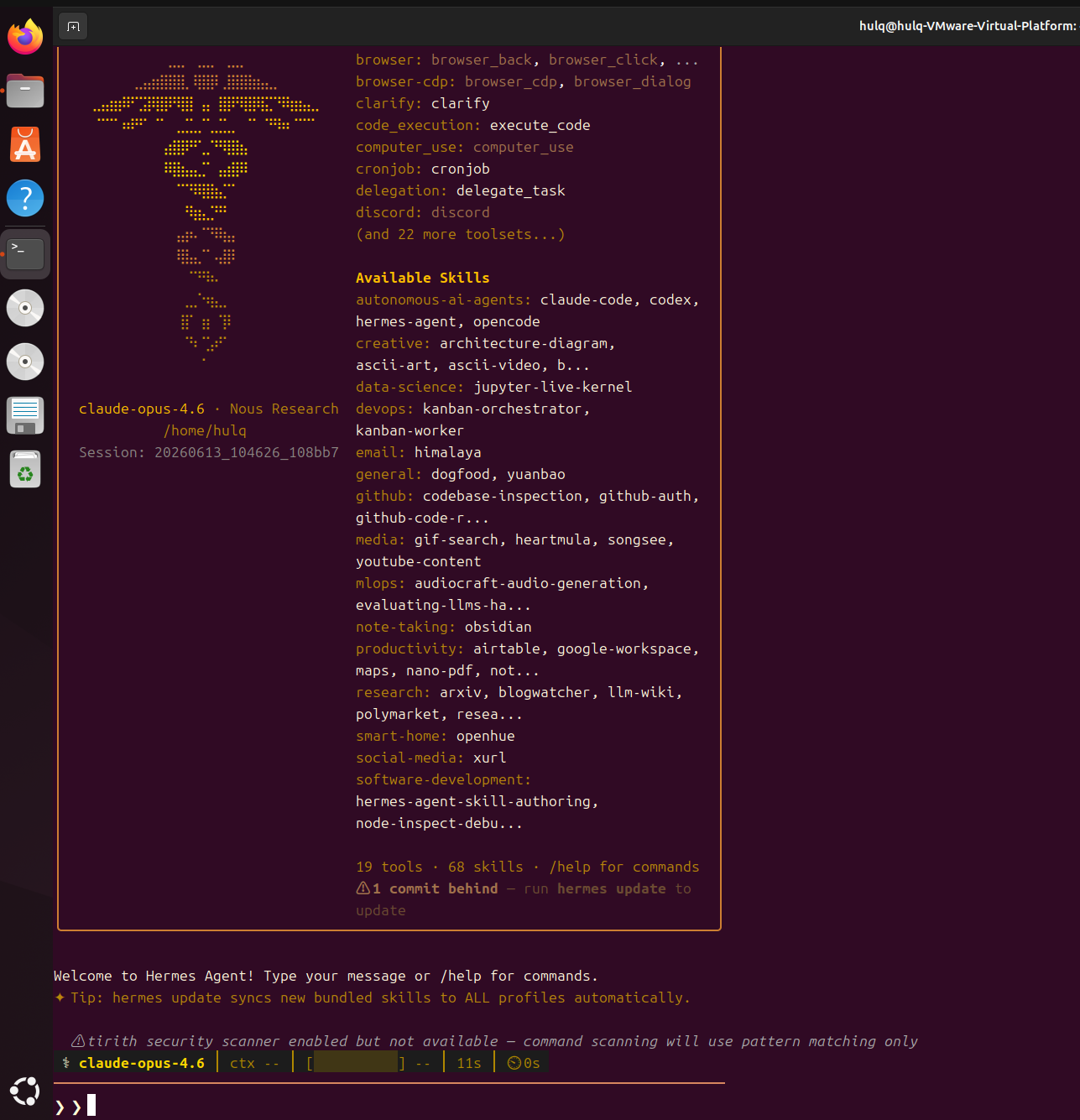The image size is (1080, 1120).
Task: Click the "gif-search" skill
Action: (x=457, y=539)
